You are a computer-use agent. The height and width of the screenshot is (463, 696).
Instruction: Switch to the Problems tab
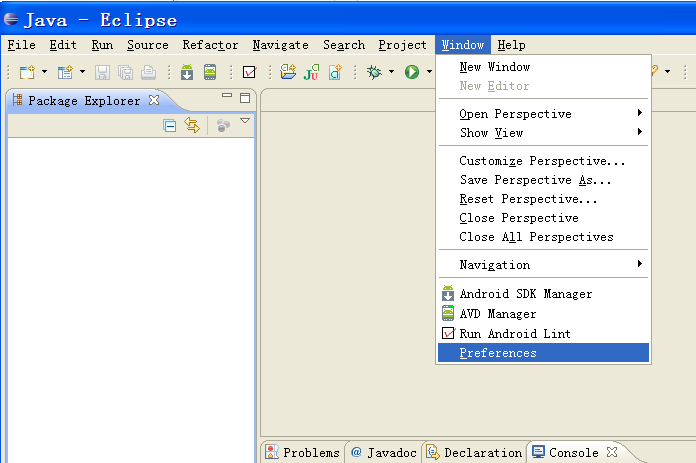pyautogui.click(x=303, y=453)
